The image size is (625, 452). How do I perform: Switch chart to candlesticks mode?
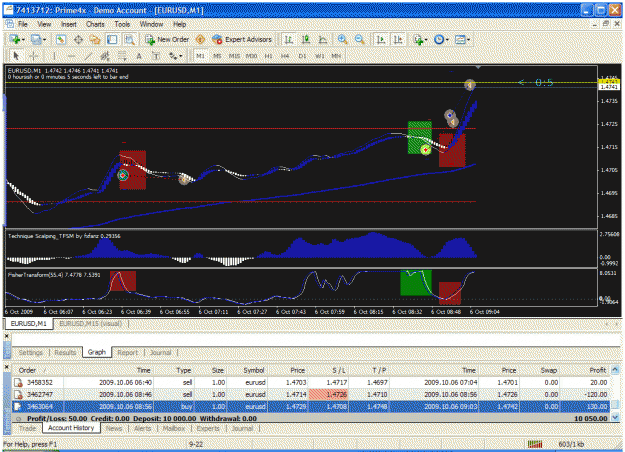(306, 39)
